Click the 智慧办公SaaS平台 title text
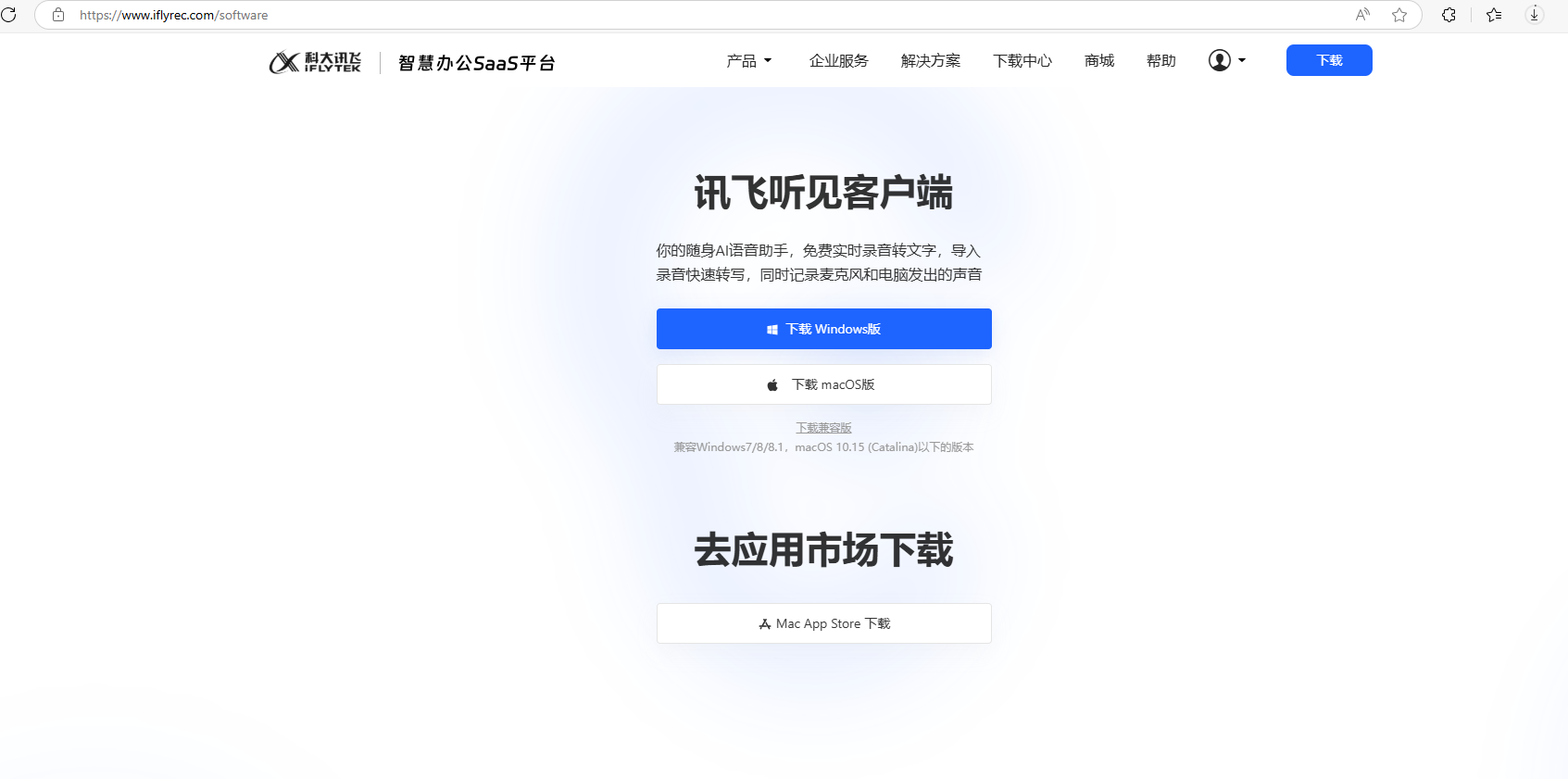The width and height of the screenshot is (1568, 779). tap(477, 63)
